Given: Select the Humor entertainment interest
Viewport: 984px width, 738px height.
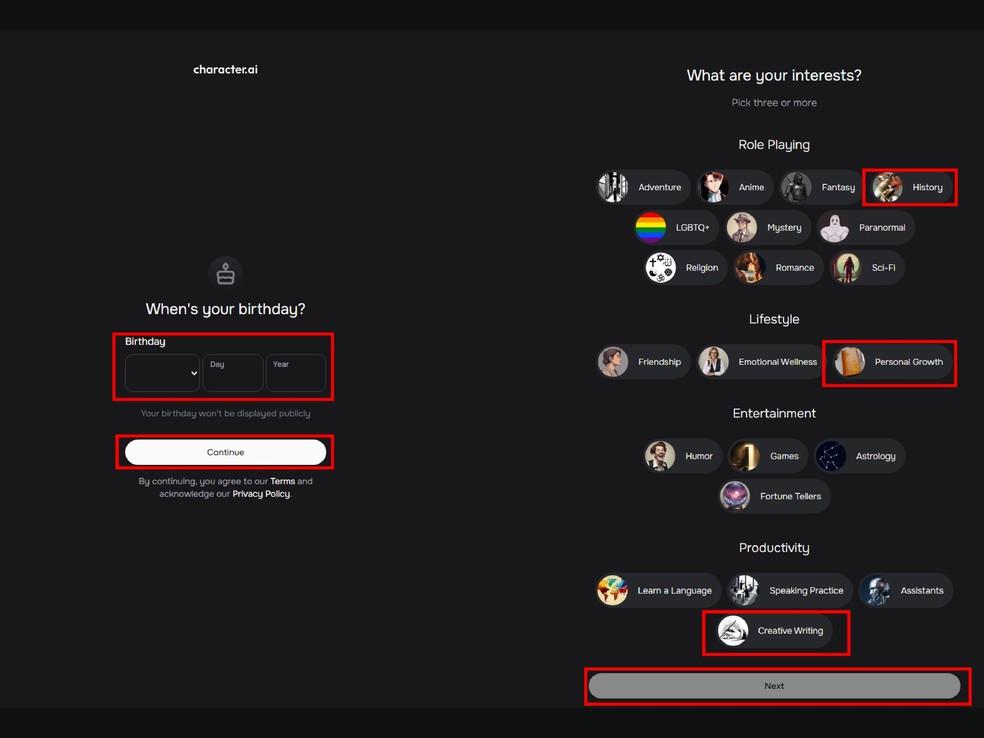Looking at the screenshot, I should point(683,456).
